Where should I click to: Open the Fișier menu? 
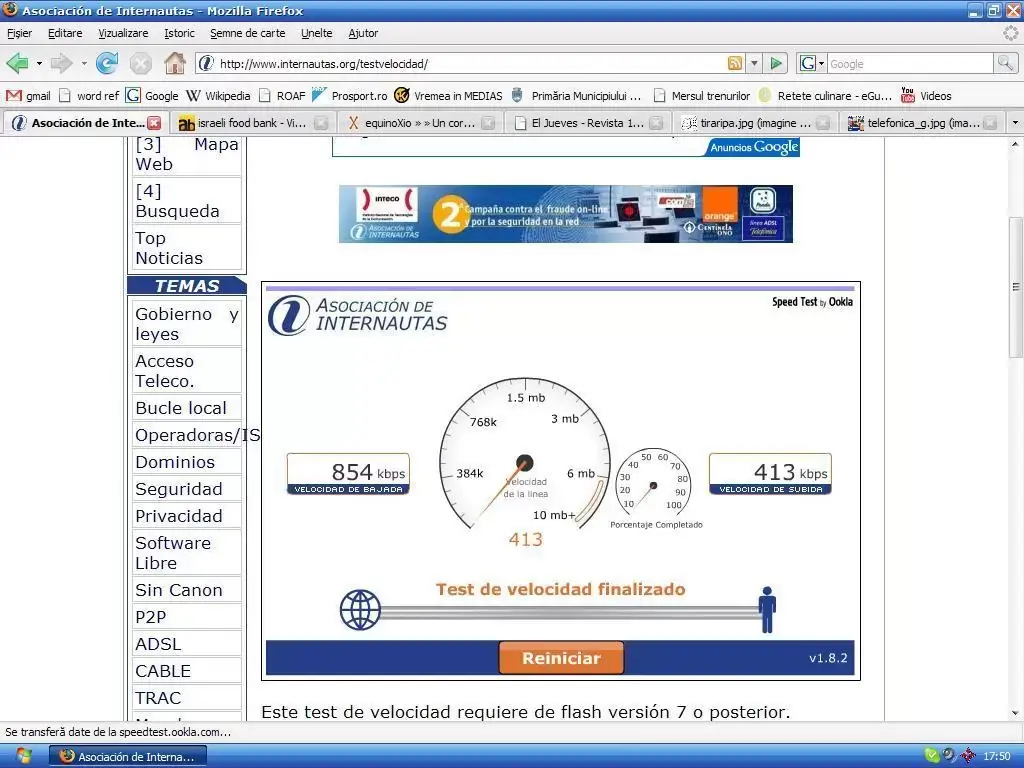pyautogui.click(x=20, y=33)
